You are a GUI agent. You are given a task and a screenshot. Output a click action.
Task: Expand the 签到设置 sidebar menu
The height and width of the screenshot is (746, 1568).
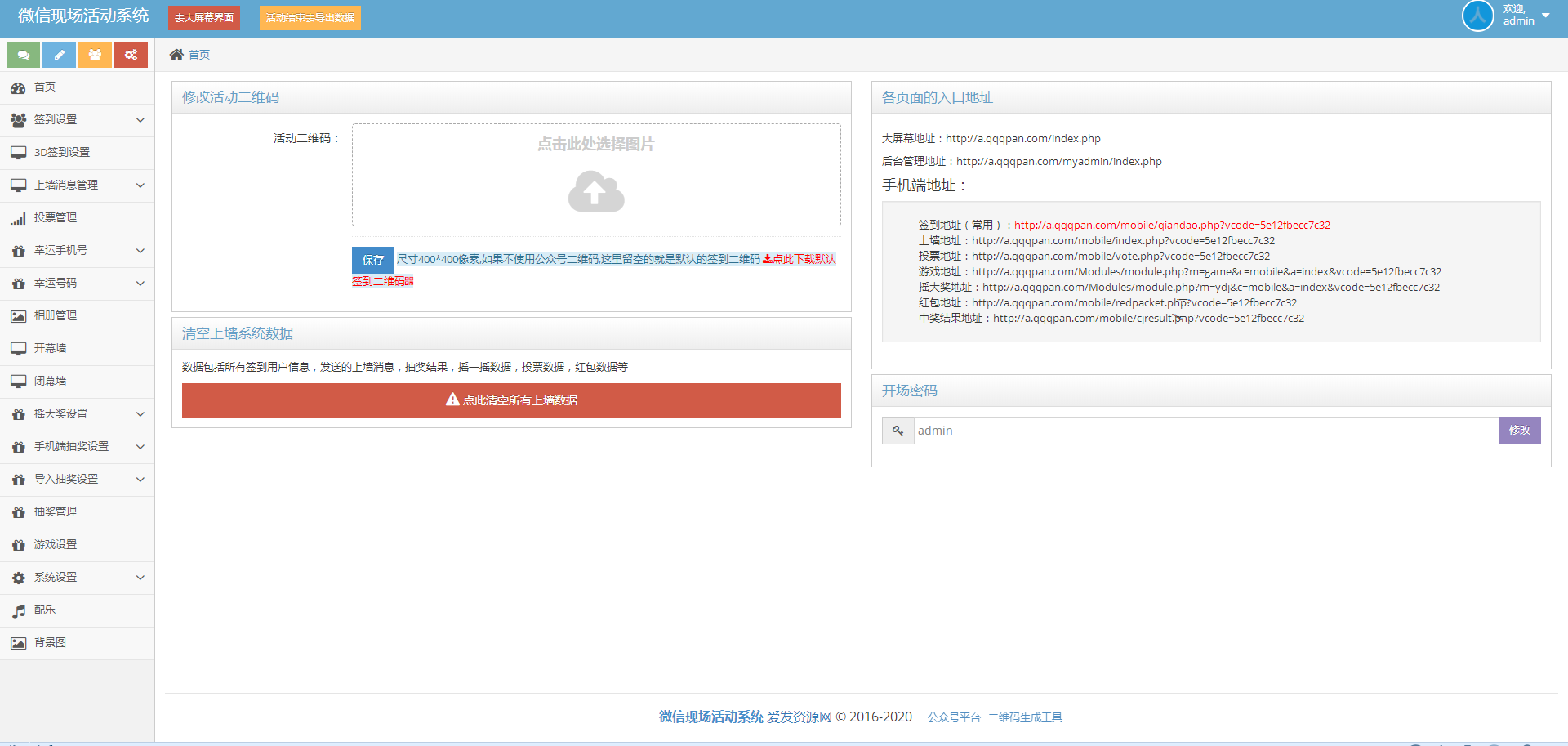click(x=77, y=120)
